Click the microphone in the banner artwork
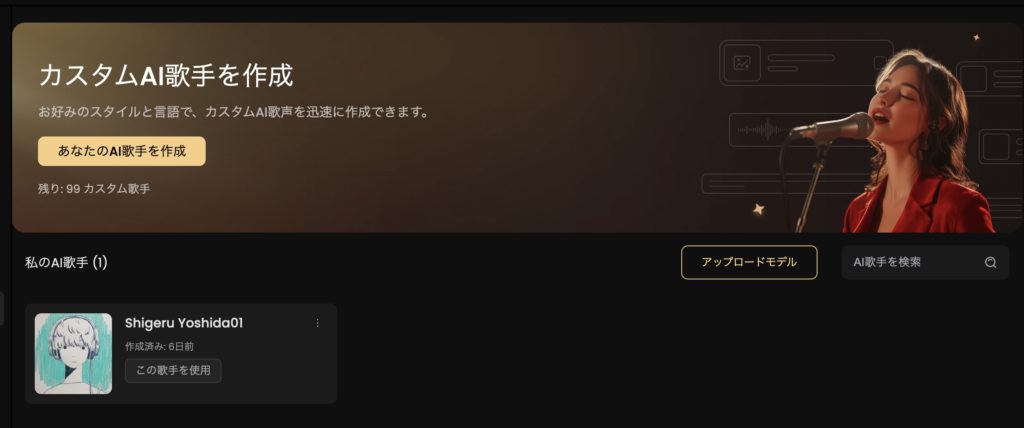 point(832,126)
